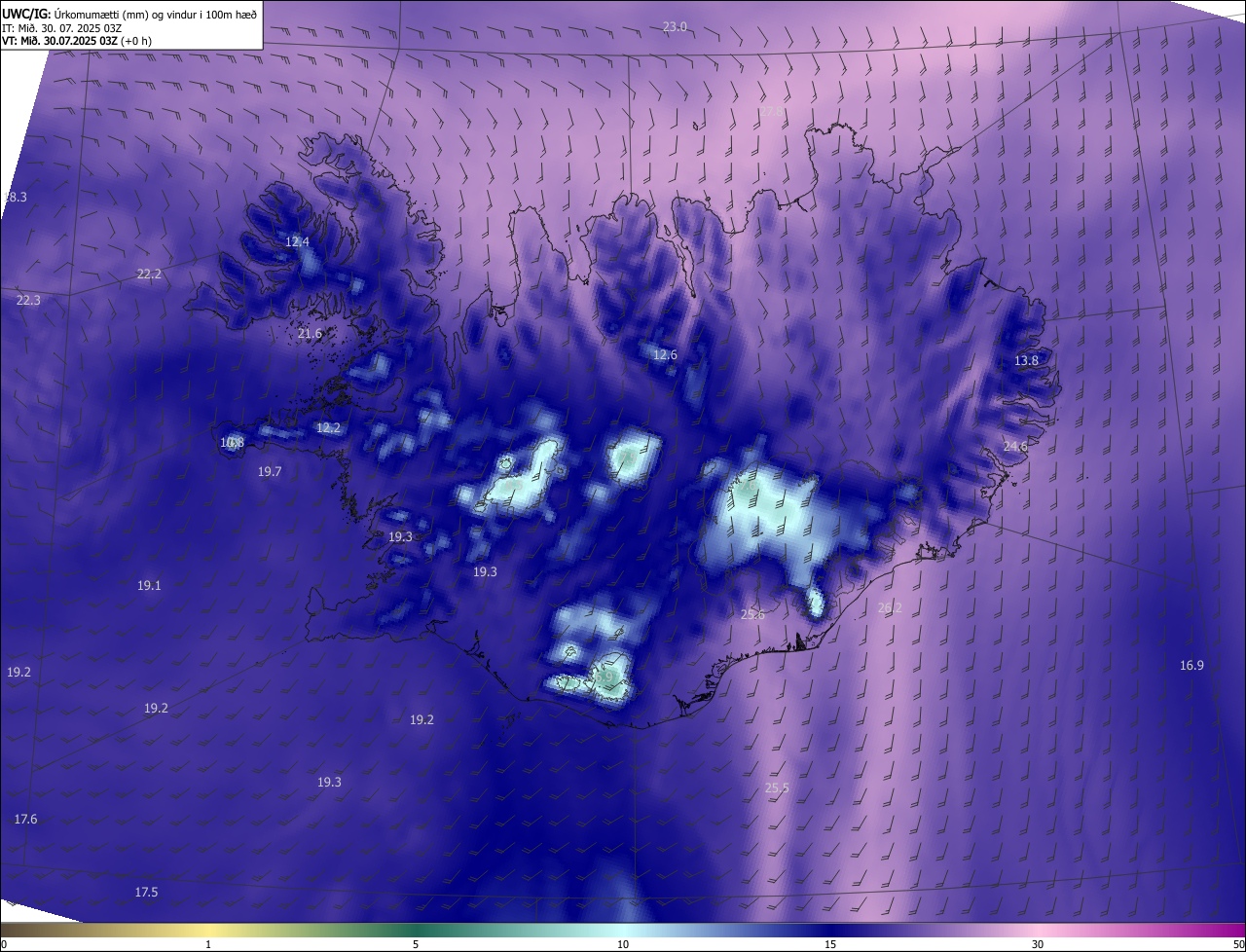
Task: Select the 28.3 value label
Action: click(15, 198)
